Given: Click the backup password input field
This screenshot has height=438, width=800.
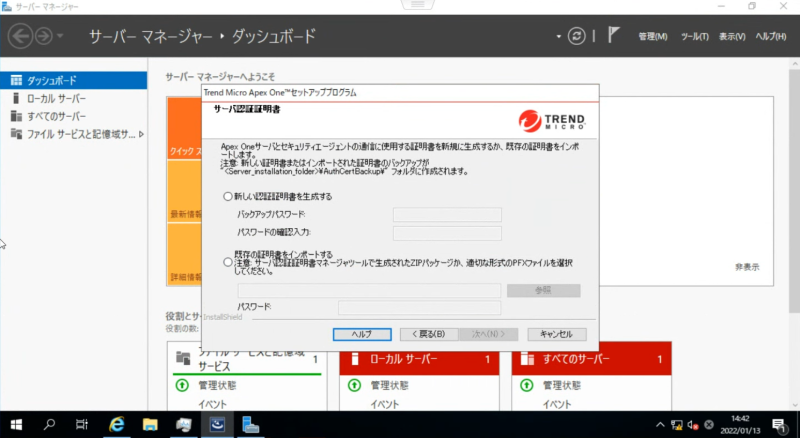Looking at the screenshot, I should (x=447, y=214).
